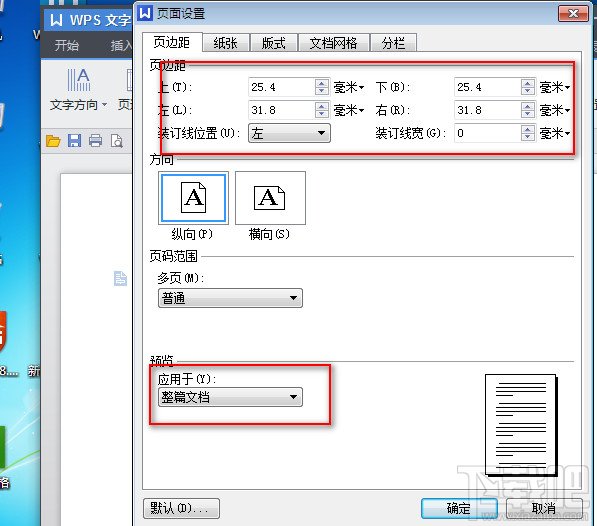
Task: Open 毫米 unit dropdown for gutter width
Action: (x=555, y=133)
